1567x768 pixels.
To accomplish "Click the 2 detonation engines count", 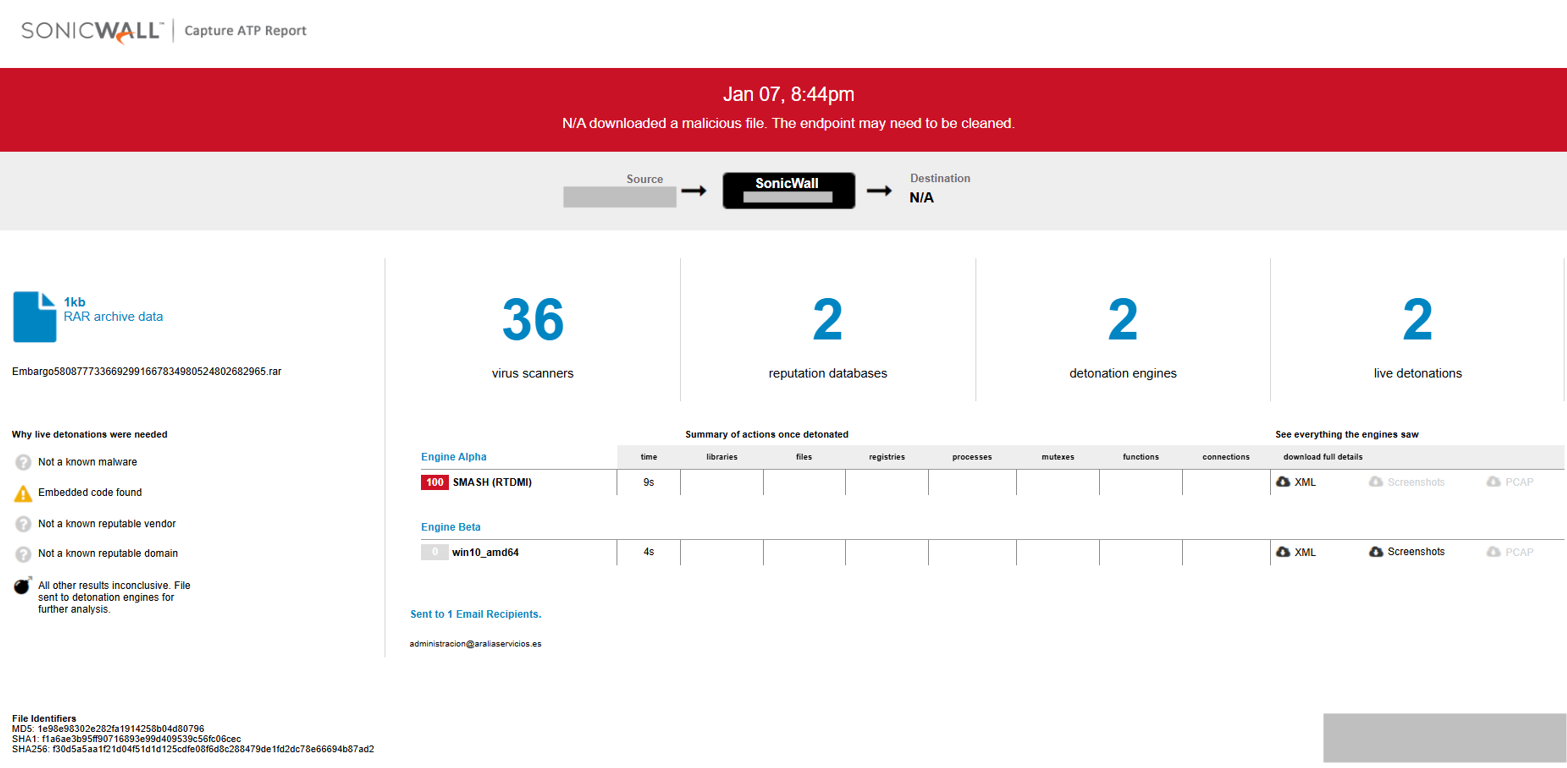I will pos(1123,320).
